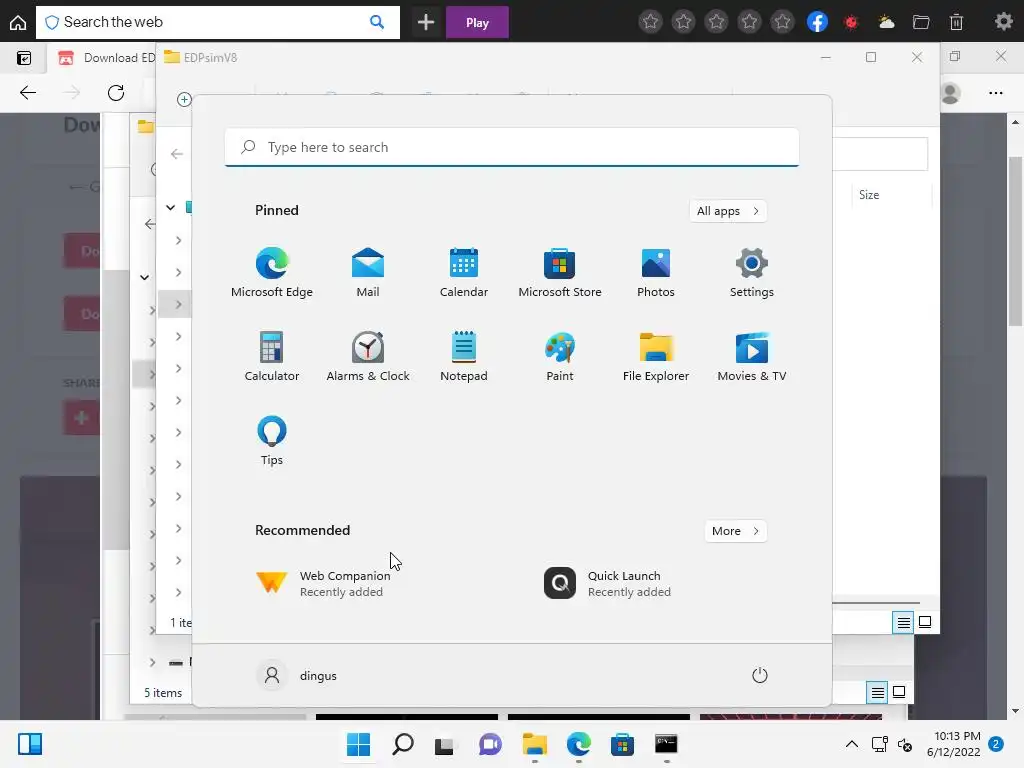Open the notification center badge

point(996,744)
